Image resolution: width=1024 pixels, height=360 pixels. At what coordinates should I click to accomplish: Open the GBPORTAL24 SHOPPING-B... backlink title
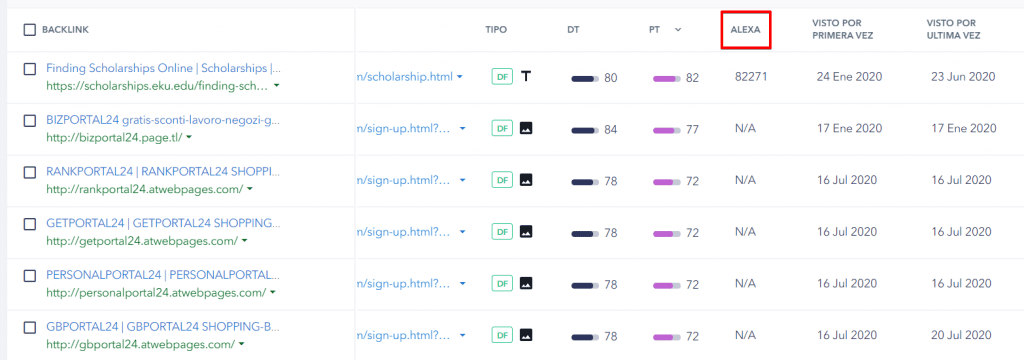coord(163,327)
